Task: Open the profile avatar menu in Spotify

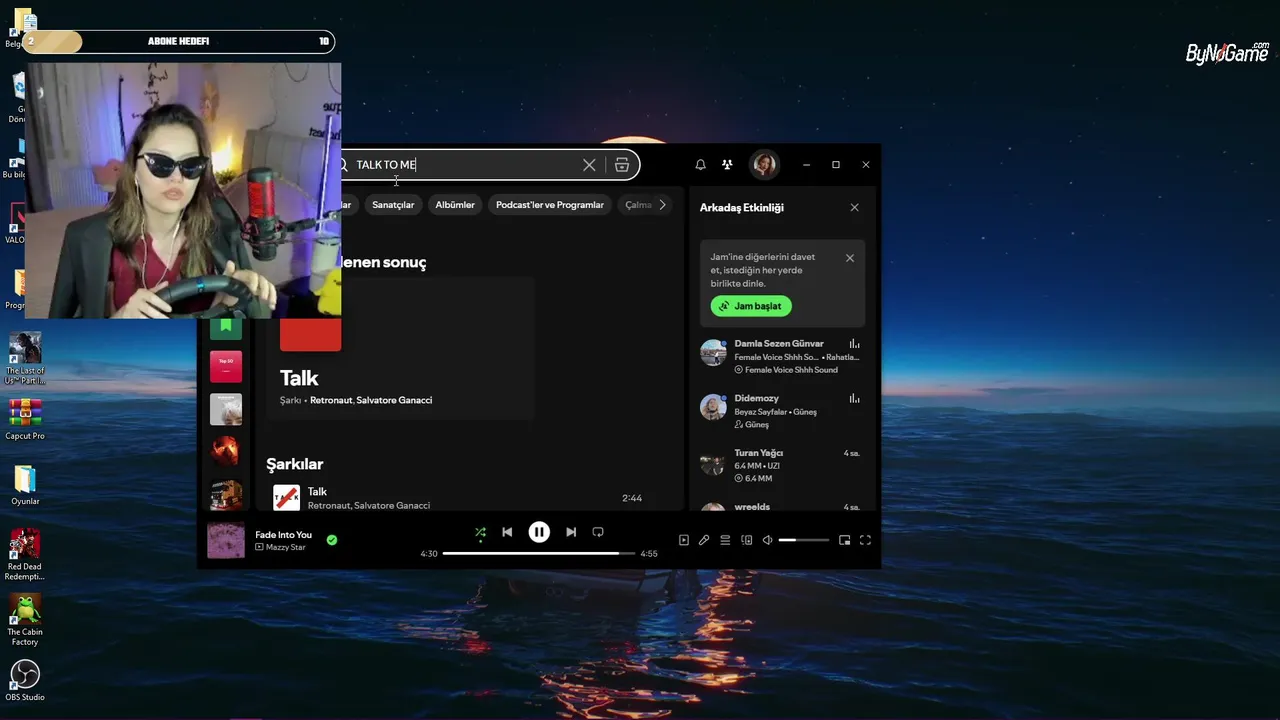Action: tap(764, 165)
